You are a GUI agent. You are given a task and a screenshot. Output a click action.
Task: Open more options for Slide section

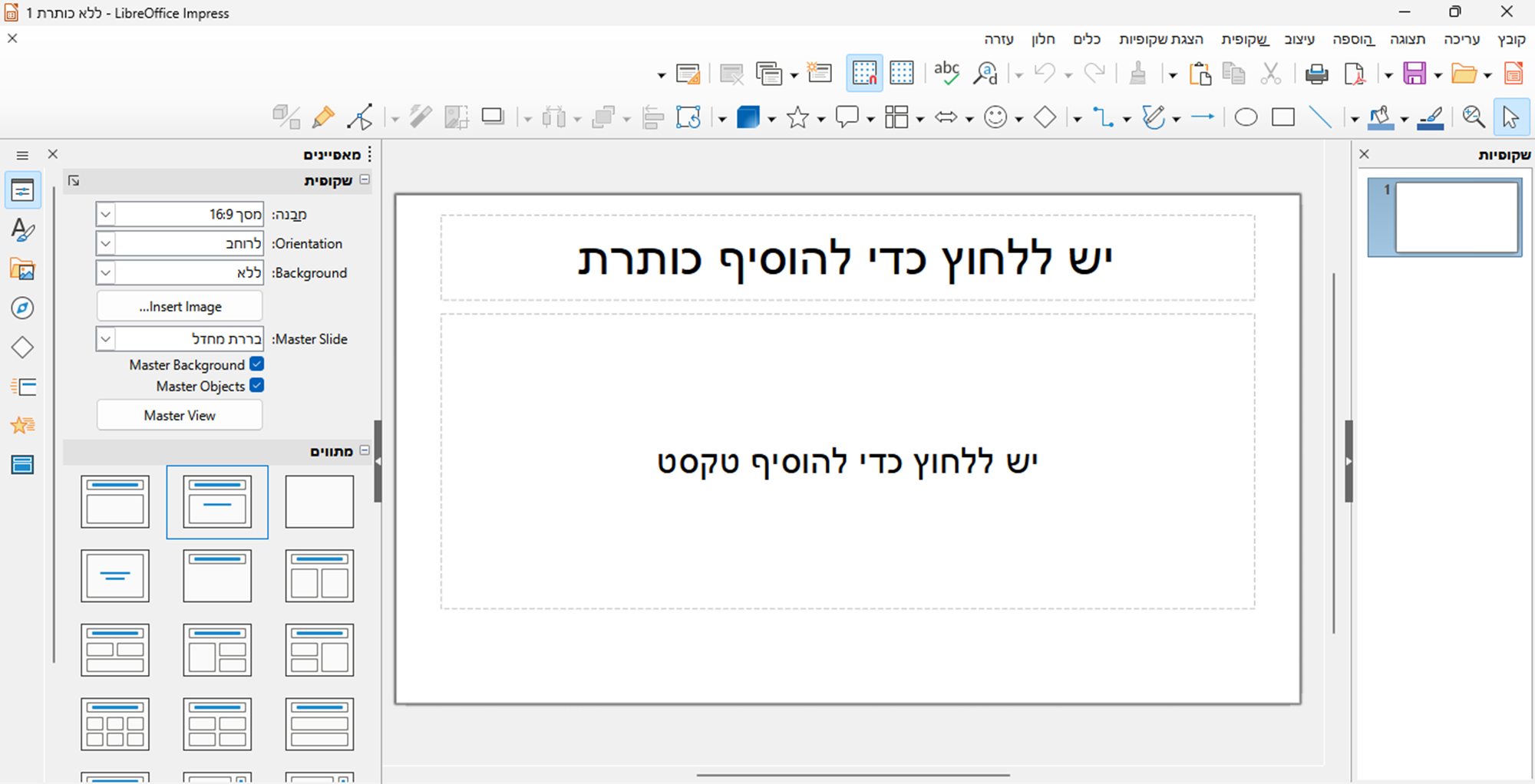[x=74, y=180]
